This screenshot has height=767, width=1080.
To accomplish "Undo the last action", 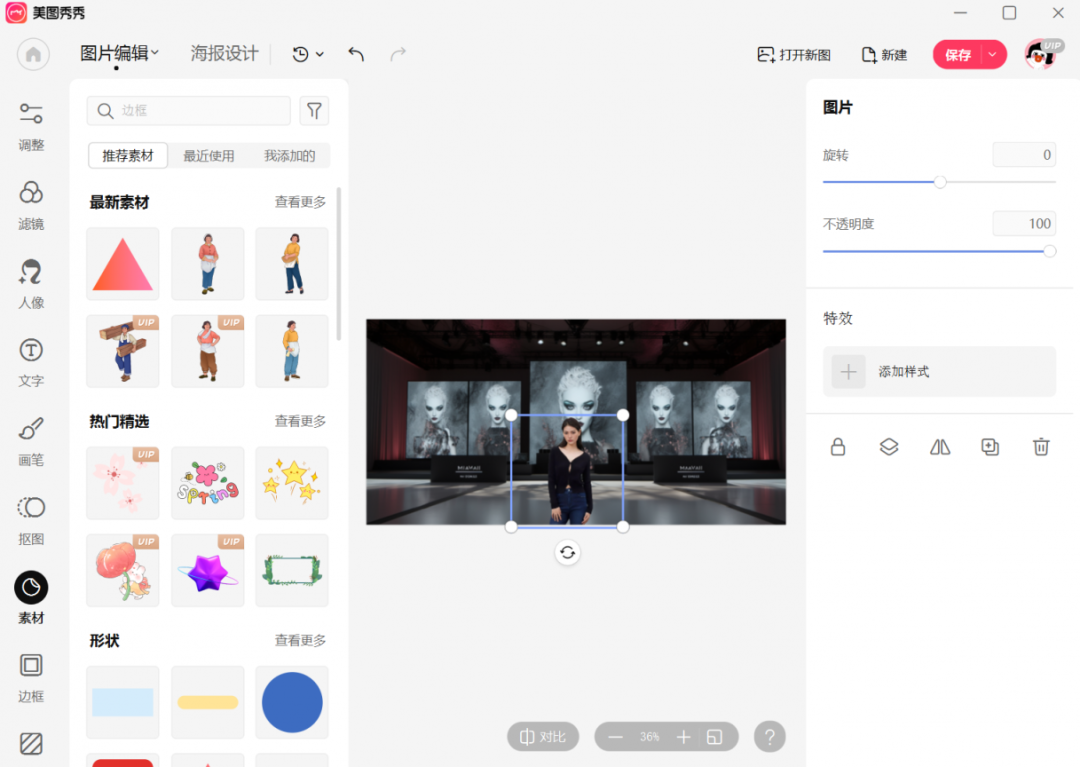I will point(355,54).
